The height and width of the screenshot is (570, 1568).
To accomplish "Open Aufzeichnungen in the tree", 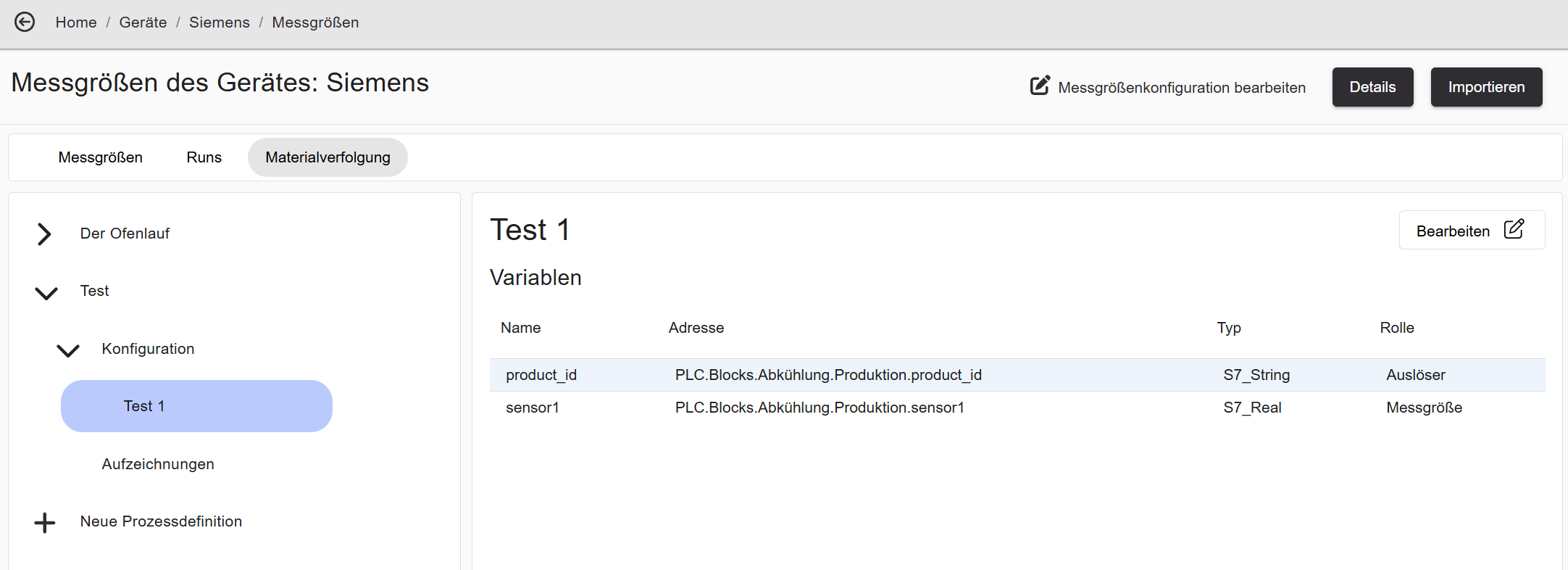I will (x=158, y=464).
